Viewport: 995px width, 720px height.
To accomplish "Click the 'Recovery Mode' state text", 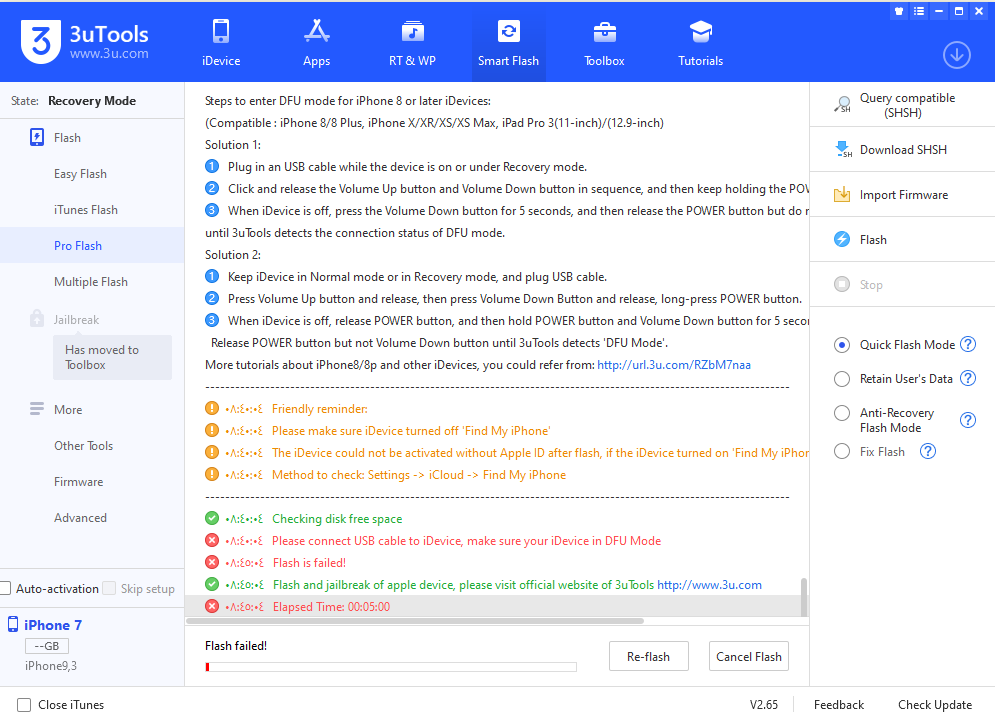I will coord(92,101).
